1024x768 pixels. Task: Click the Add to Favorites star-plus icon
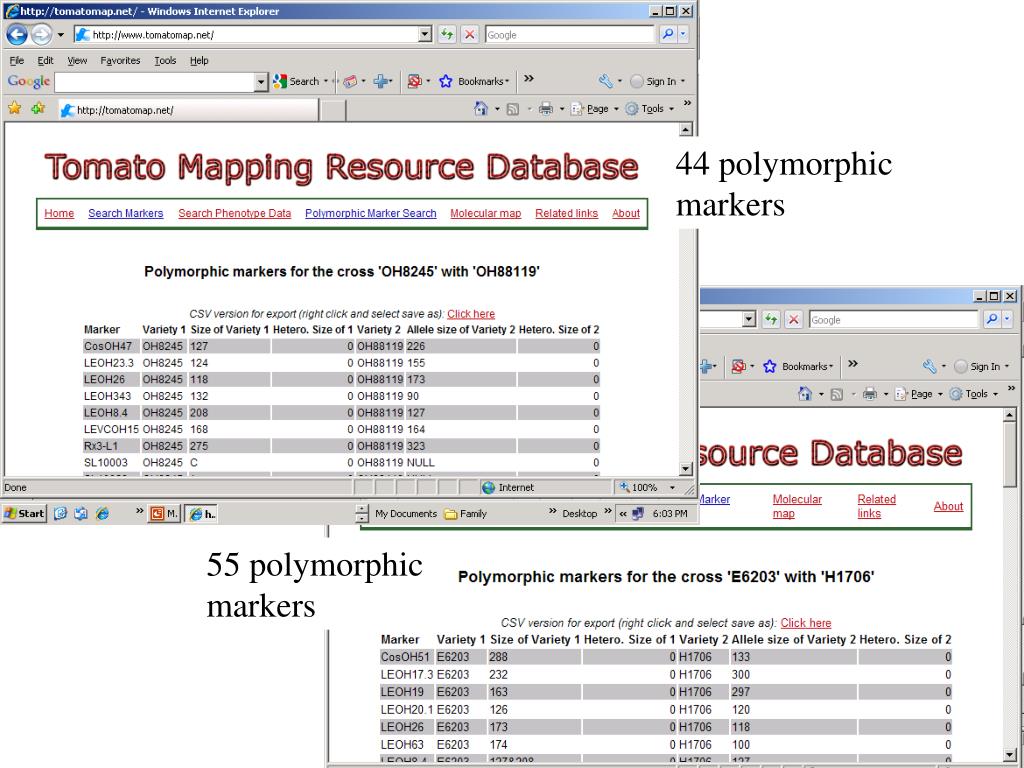[x=38, y=108]
